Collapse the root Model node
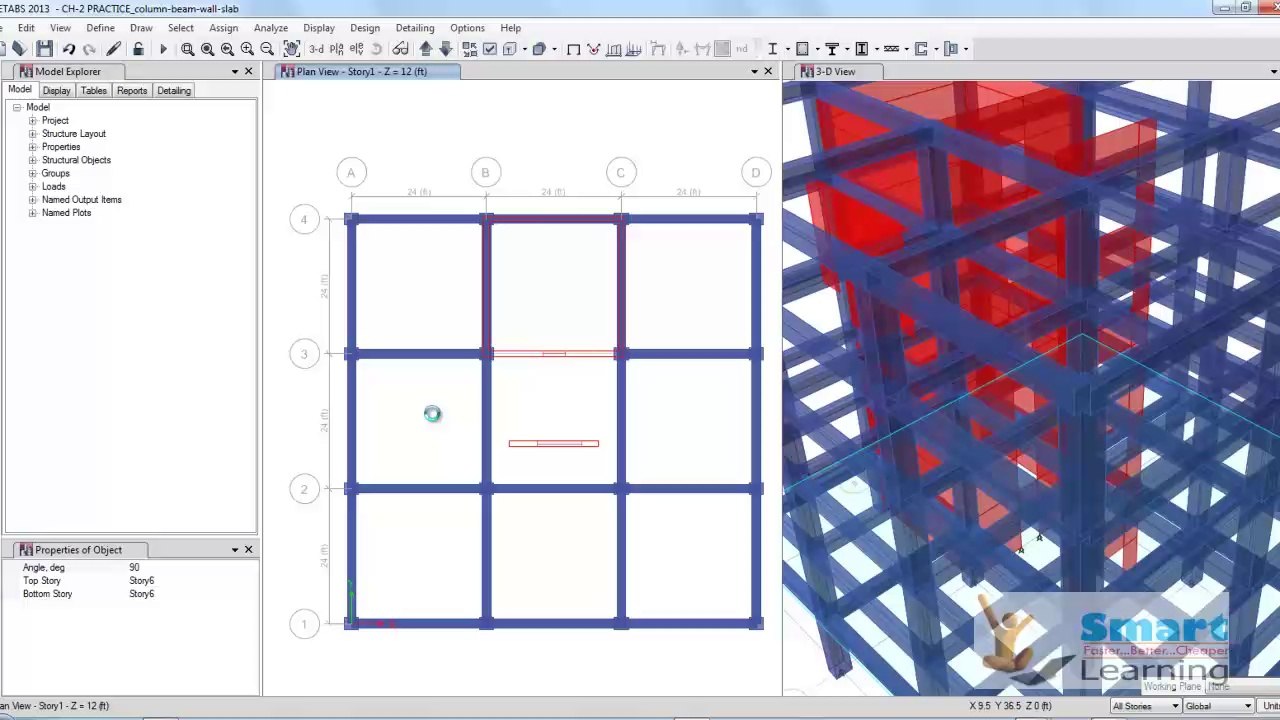 pyautogui.click(x=16, y=108)
